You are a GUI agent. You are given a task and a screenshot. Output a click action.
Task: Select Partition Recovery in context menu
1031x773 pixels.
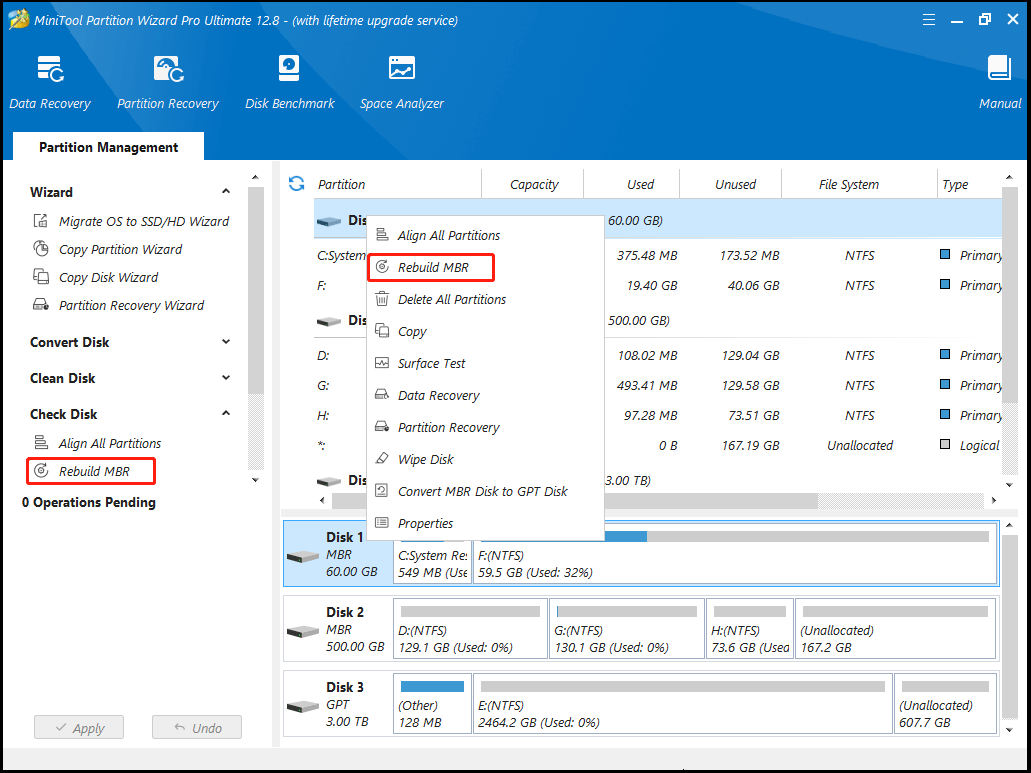pyautogui.click(x=485, y=427)
